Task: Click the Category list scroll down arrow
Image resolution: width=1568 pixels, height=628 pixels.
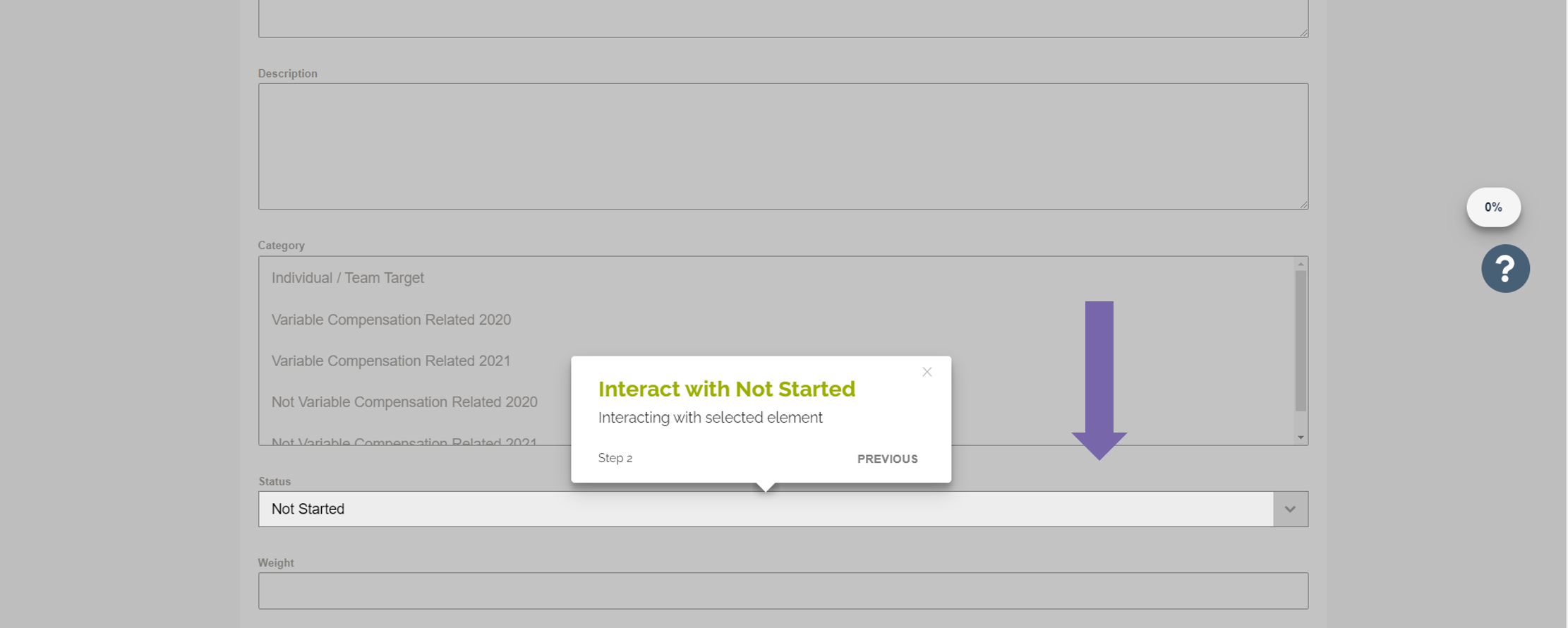Action: [x=1301, y=437]
